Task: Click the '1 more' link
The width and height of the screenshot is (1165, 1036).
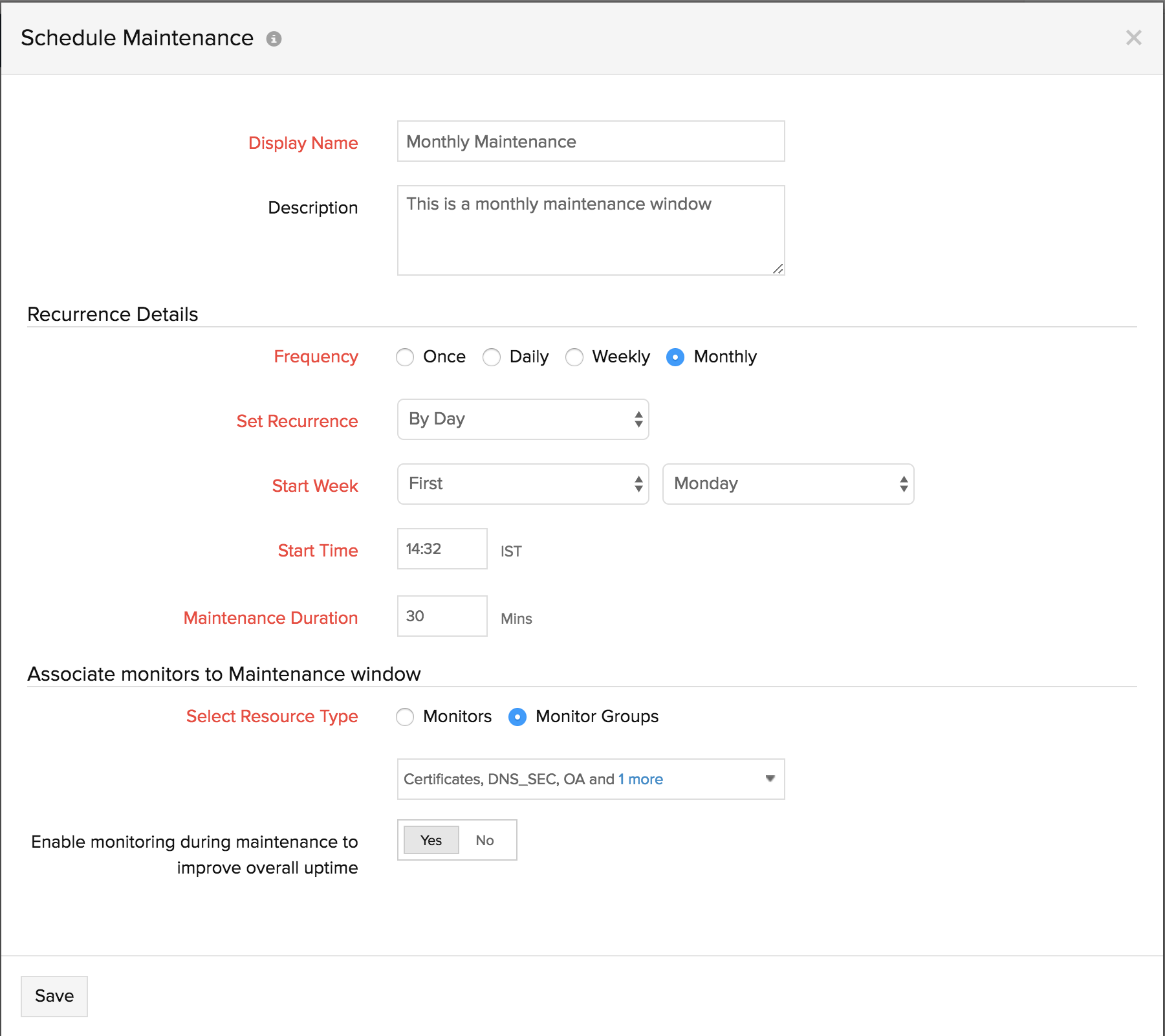Action: tap(640, 779)
